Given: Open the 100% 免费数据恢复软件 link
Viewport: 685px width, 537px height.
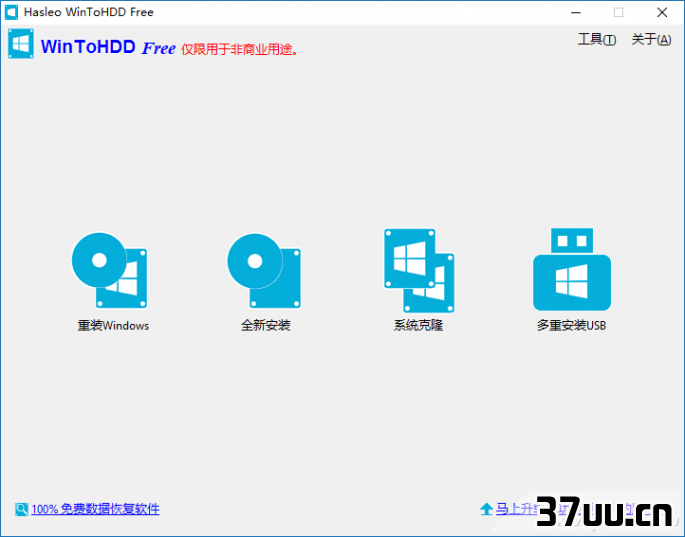Looking at the screenshot, I should 95,509.
